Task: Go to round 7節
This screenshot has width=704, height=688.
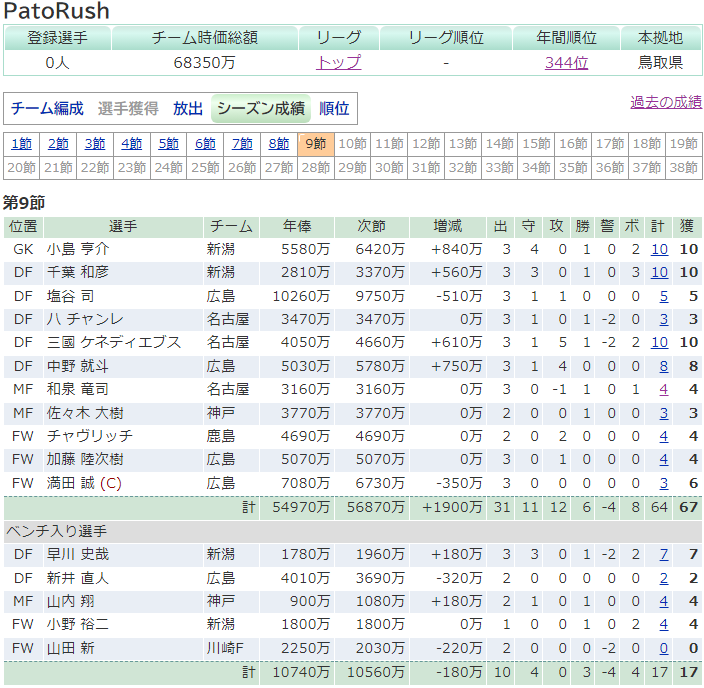Action: click(242, 144)
